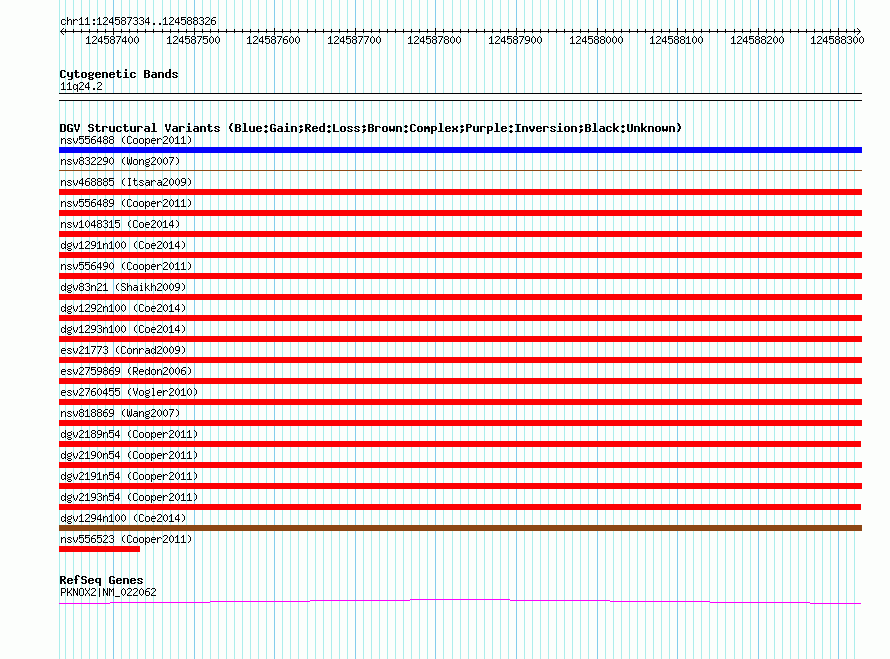The width and height of the screenshot is (890, 659).
Task: Open variant nsv468885 (Itsara2009) label
Action: (x=126, y=182)
